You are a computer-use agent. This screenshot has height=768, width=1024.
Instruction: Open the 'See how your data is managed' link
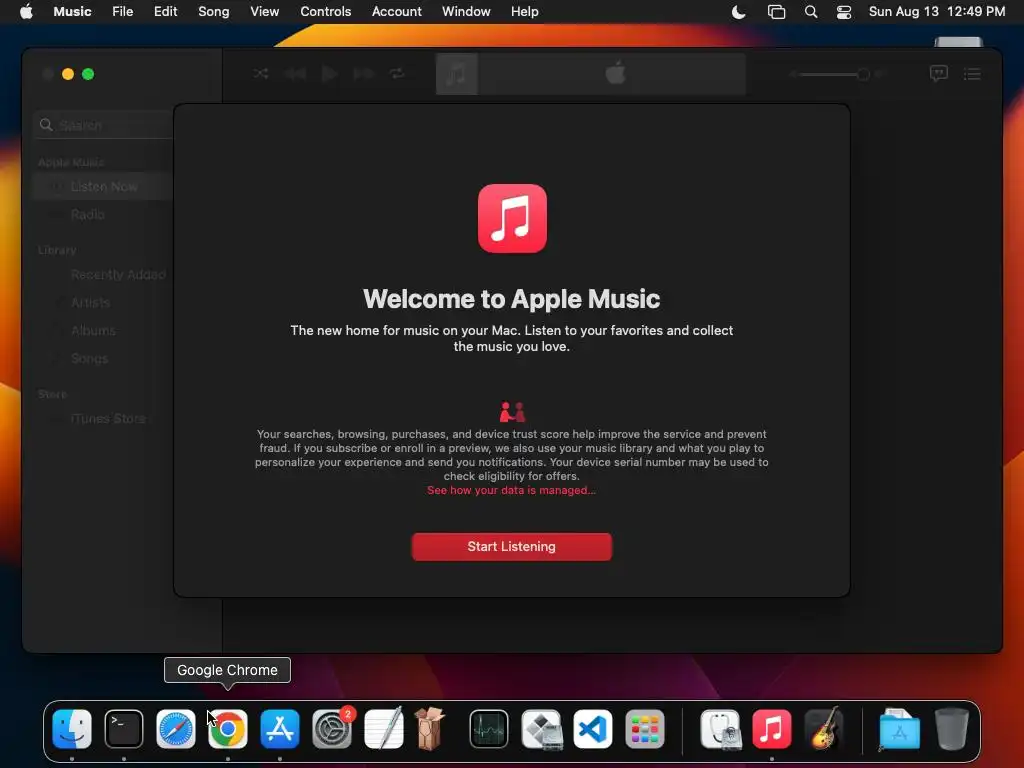pyautogui.click(x=511, y=490)
